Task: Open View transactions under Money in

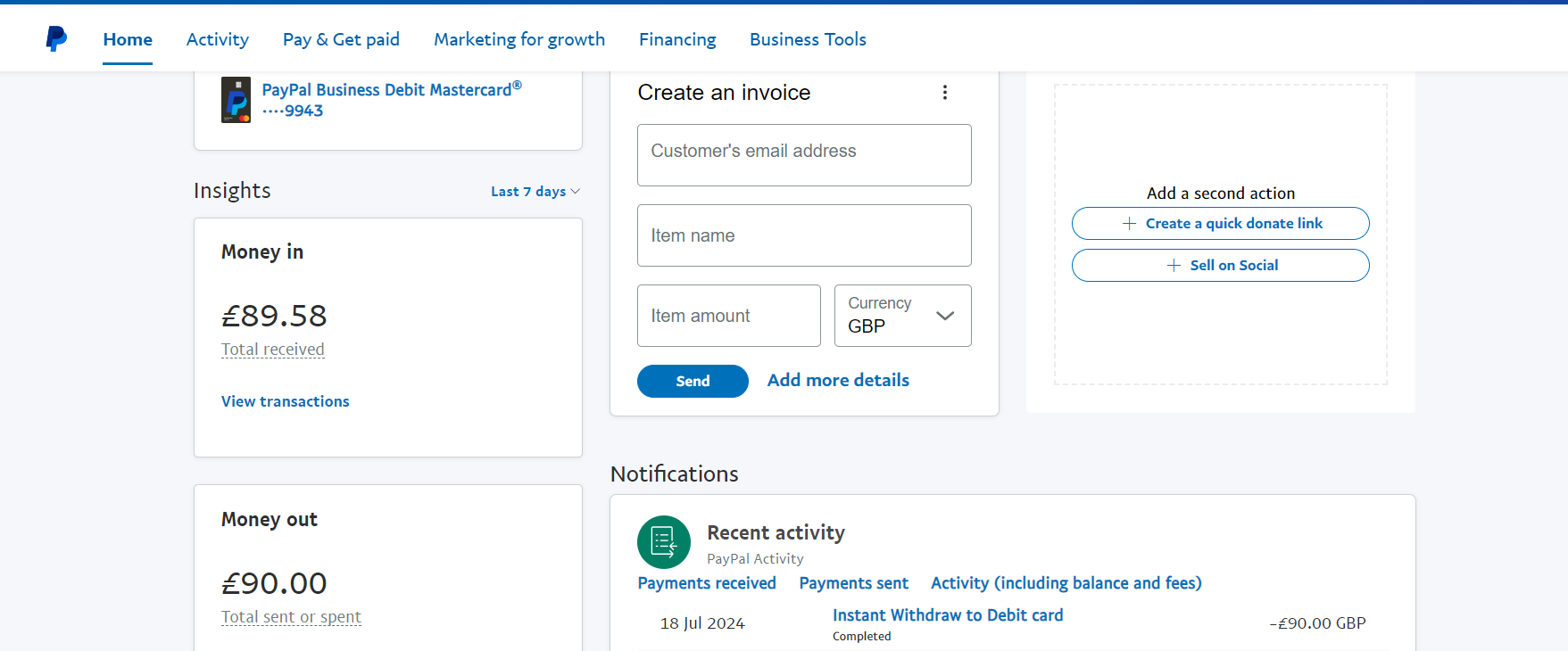Action: pos(286,401)
